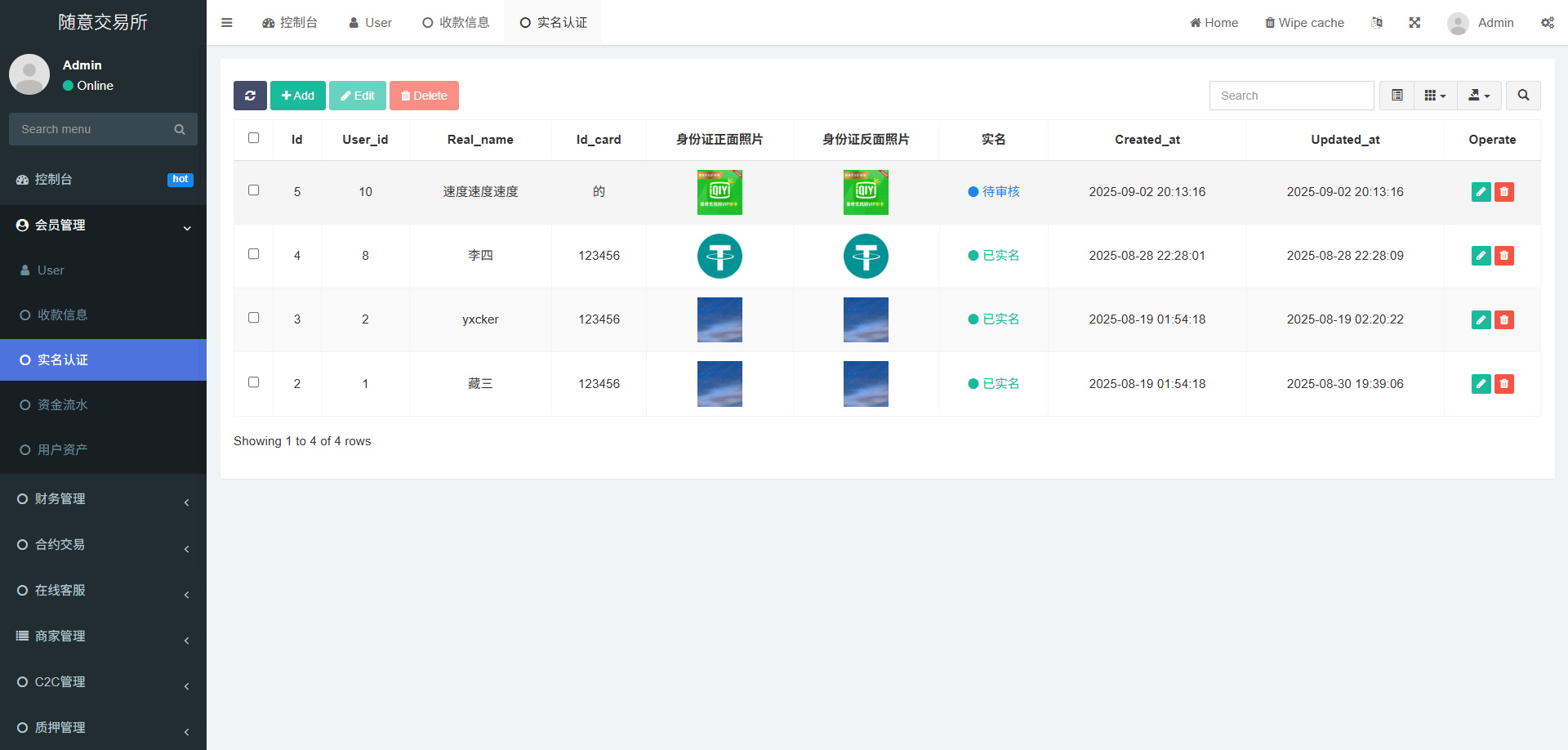Click the language switch icon

(x=1377, y=23)
